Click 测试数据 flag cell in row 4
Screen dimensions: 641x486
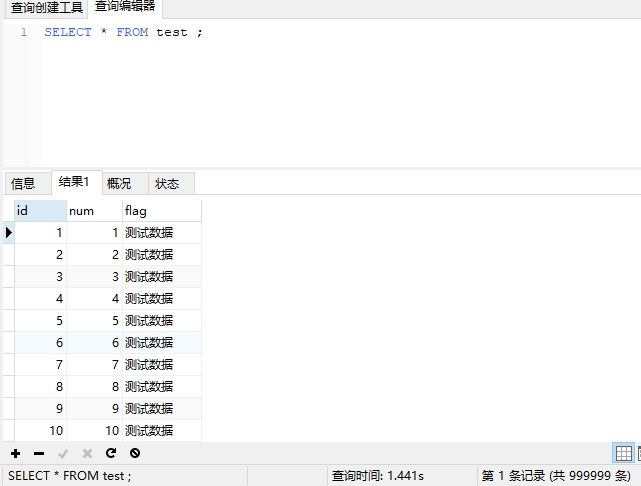[162, 299]
